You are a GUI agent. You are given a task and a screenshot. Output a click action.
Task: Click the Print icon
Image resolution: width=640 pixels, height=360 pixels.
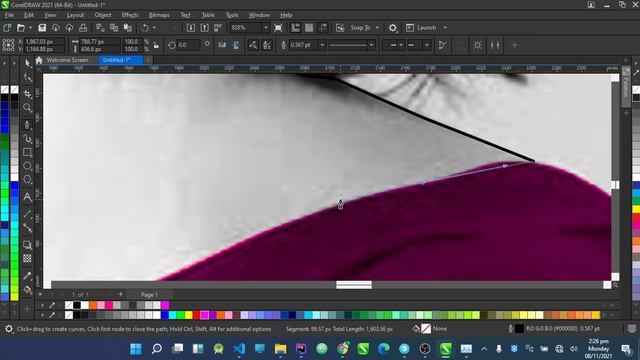tap(83, 28)
